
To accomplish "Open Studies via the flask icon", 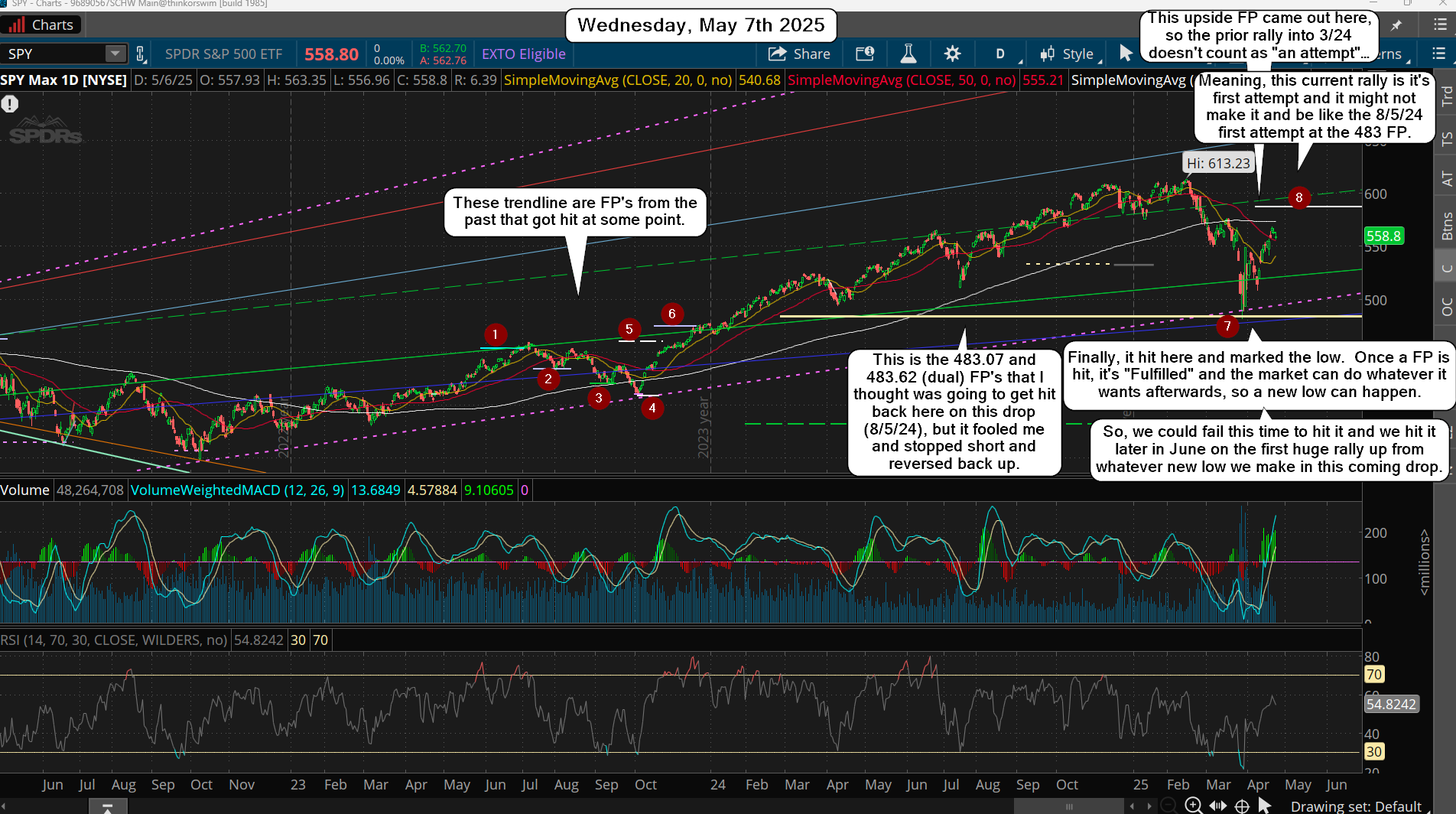I will click(x=908, y=54).
